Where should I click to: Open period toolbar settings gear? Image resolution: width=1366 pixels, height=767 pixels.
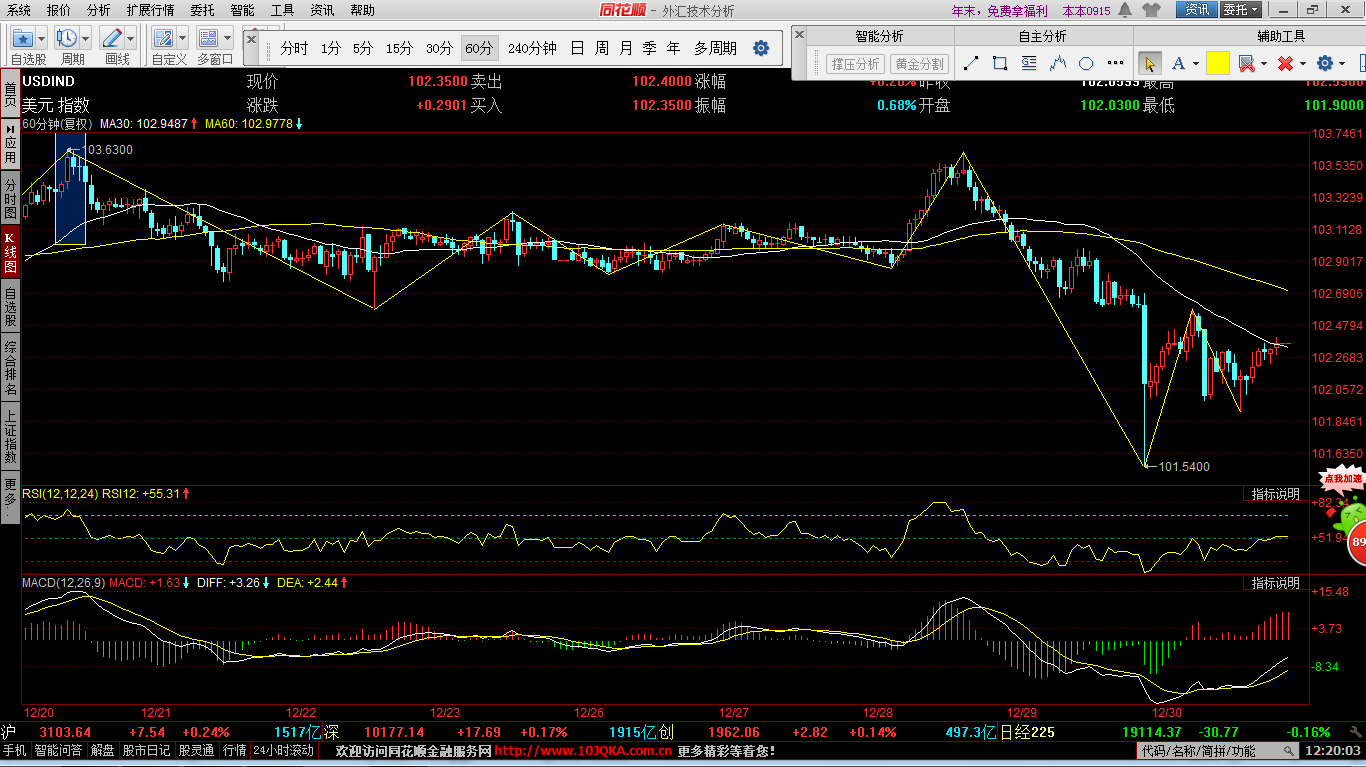(761, 48)
